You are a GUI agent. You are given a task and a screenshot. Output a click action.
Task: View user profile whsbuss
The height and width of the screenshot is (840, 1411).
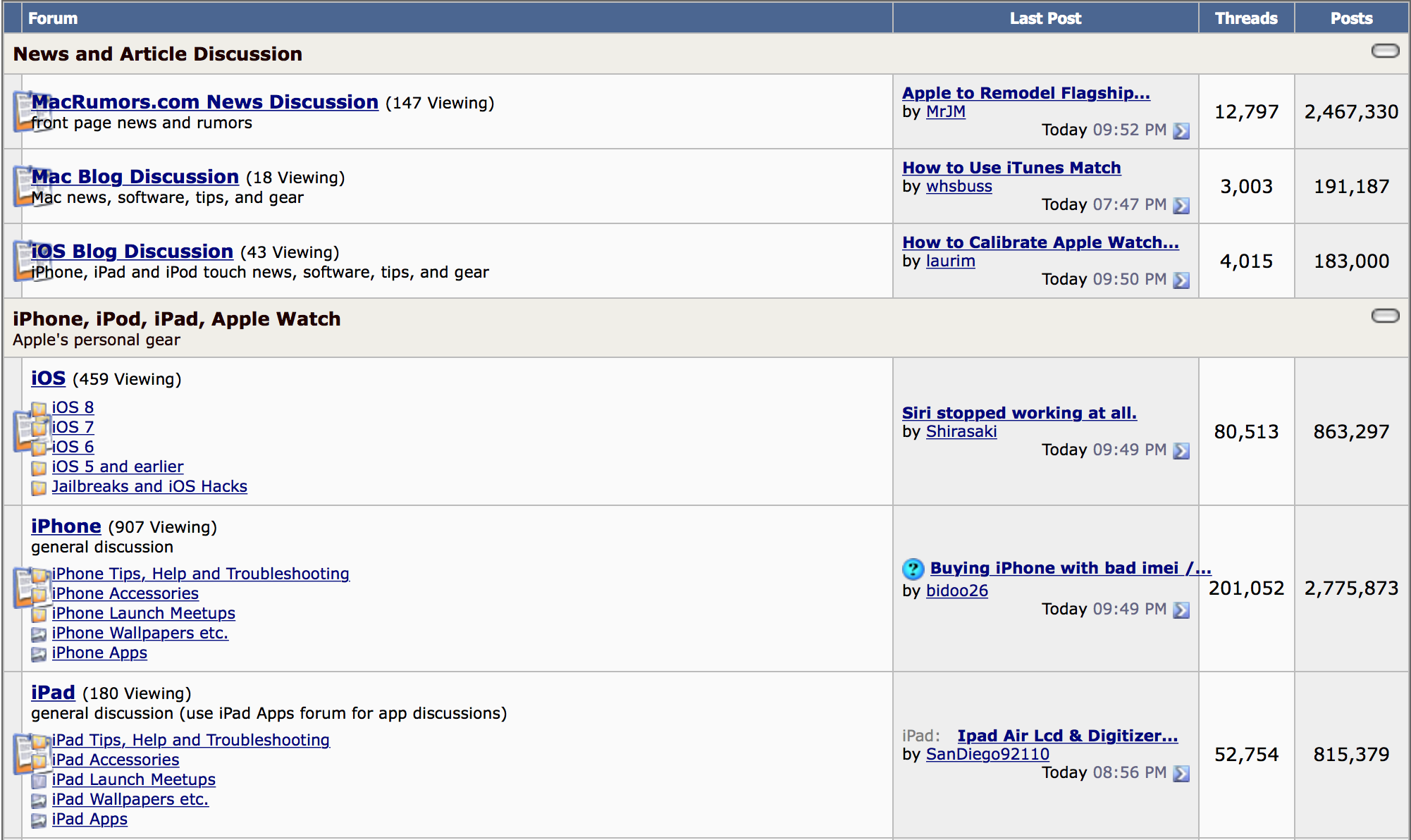tap(959, 186)
